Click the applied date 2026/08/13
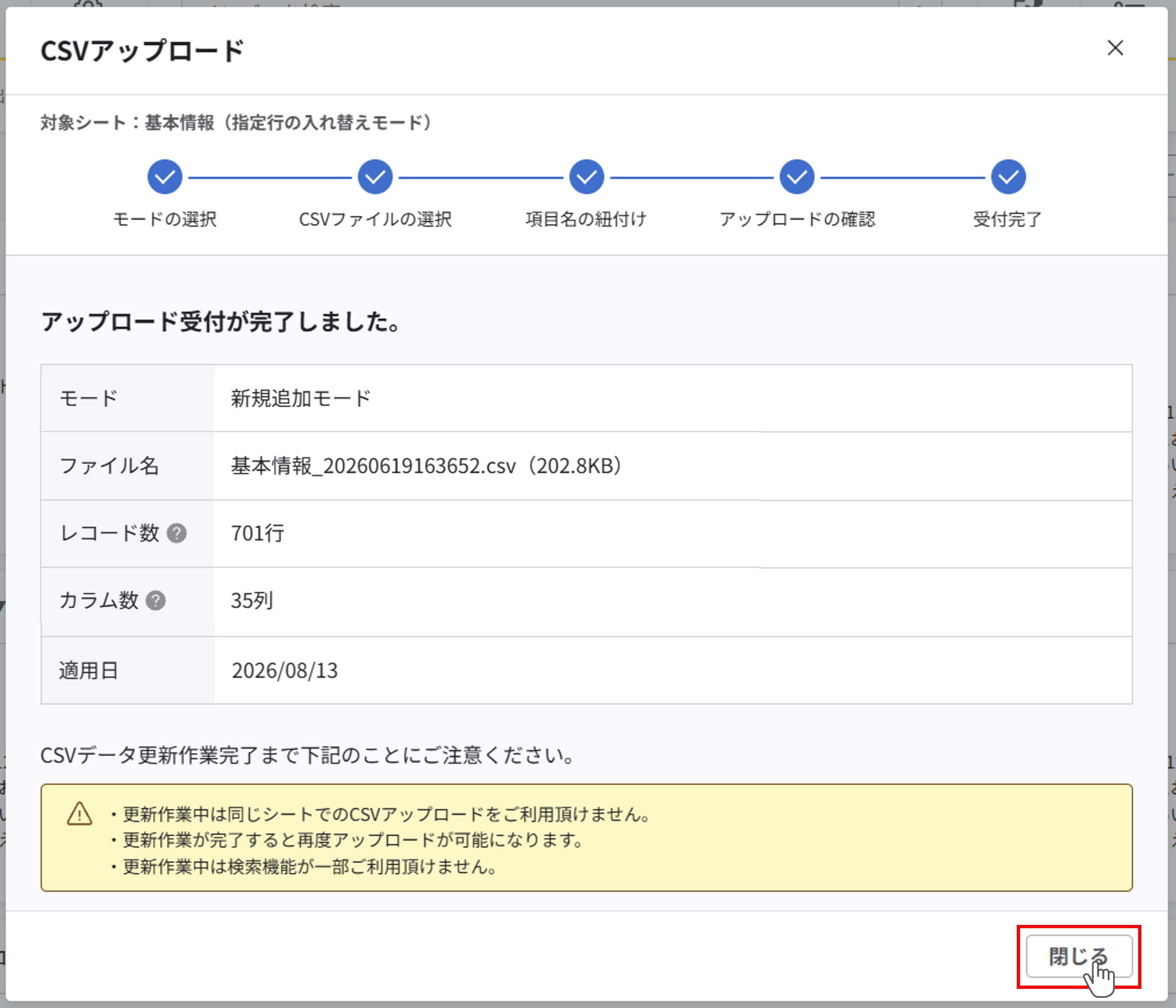Image resolution: width=1176 pixels, height=1008 pixels. (x=285, y=670)
